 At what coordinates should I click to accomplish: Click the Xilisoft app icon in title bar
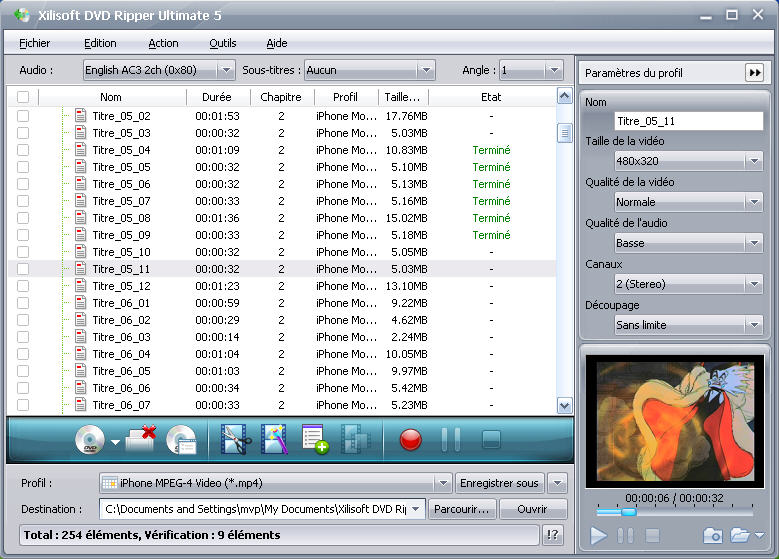coord(22,15)
